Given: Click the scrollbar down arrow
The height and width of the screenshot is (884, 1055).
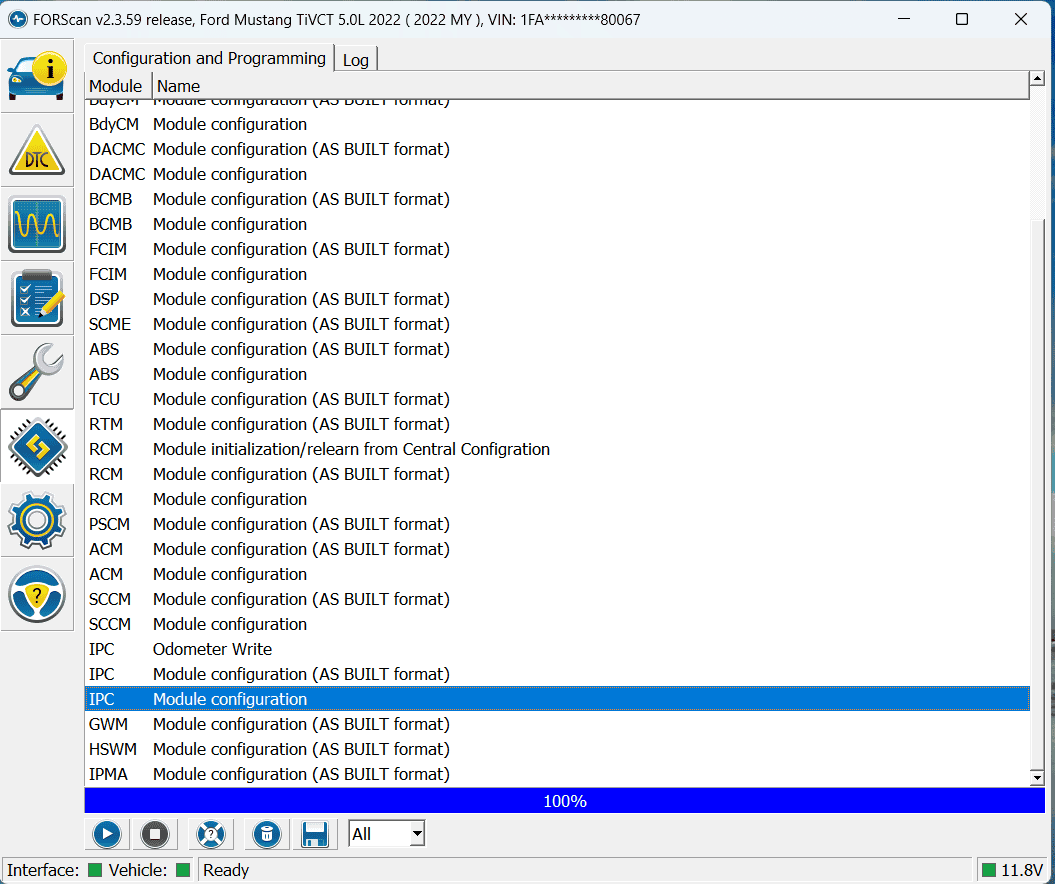Looking at the screenshot, I should tap(1037, 778).
